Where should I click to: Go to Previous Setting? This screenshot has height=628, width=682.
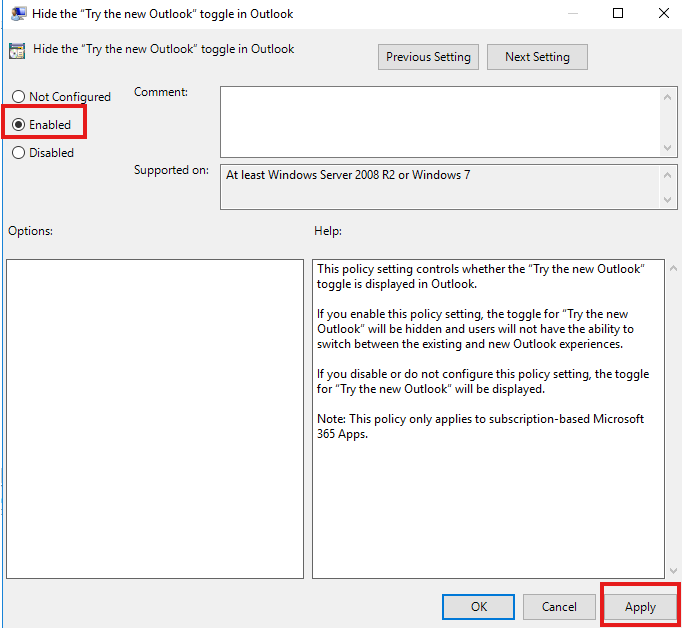(428, 57)
